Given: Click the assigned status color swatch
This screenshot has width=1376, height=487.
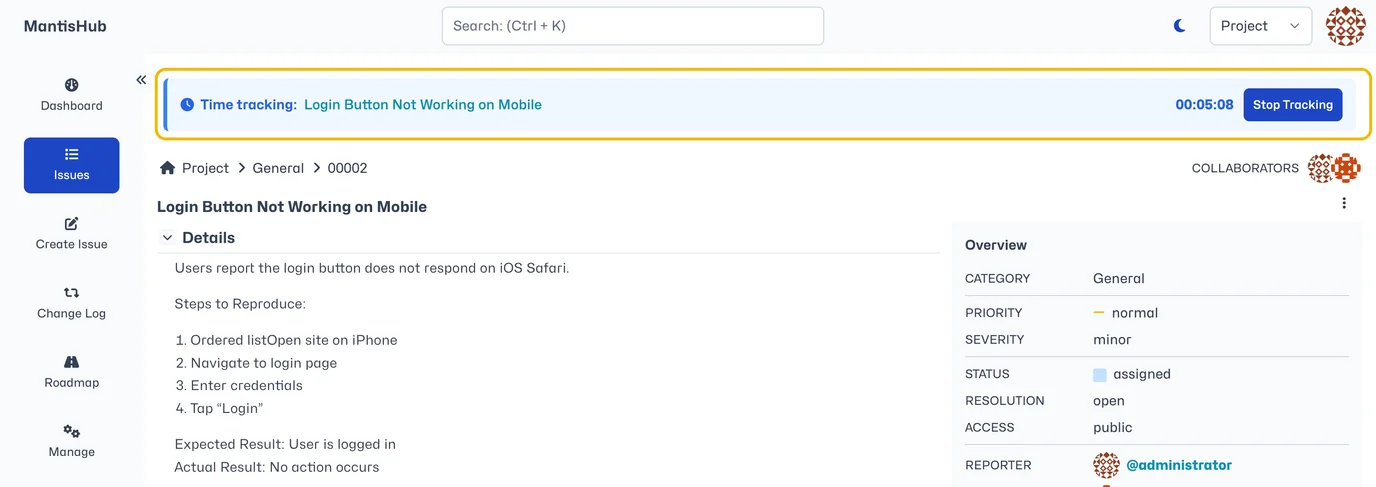Looking at the screenshot, I should [1100, 375].
